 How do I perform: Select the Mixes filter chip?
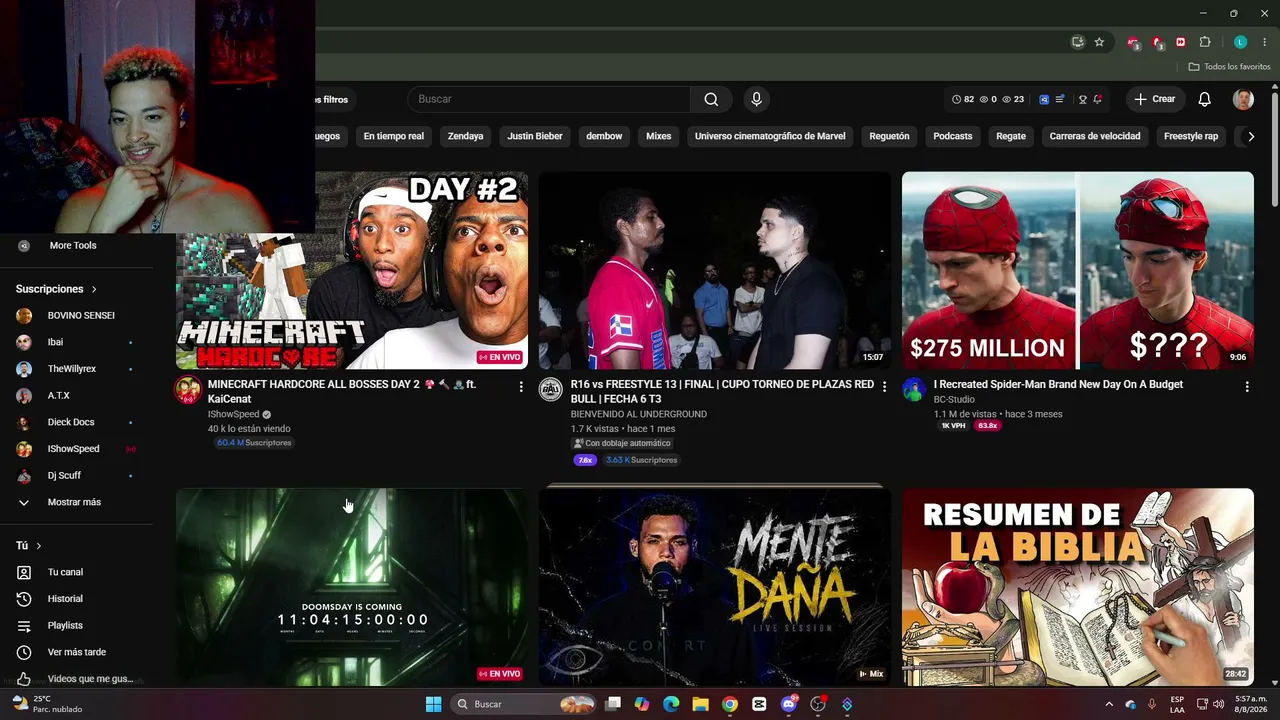[658, 136]
